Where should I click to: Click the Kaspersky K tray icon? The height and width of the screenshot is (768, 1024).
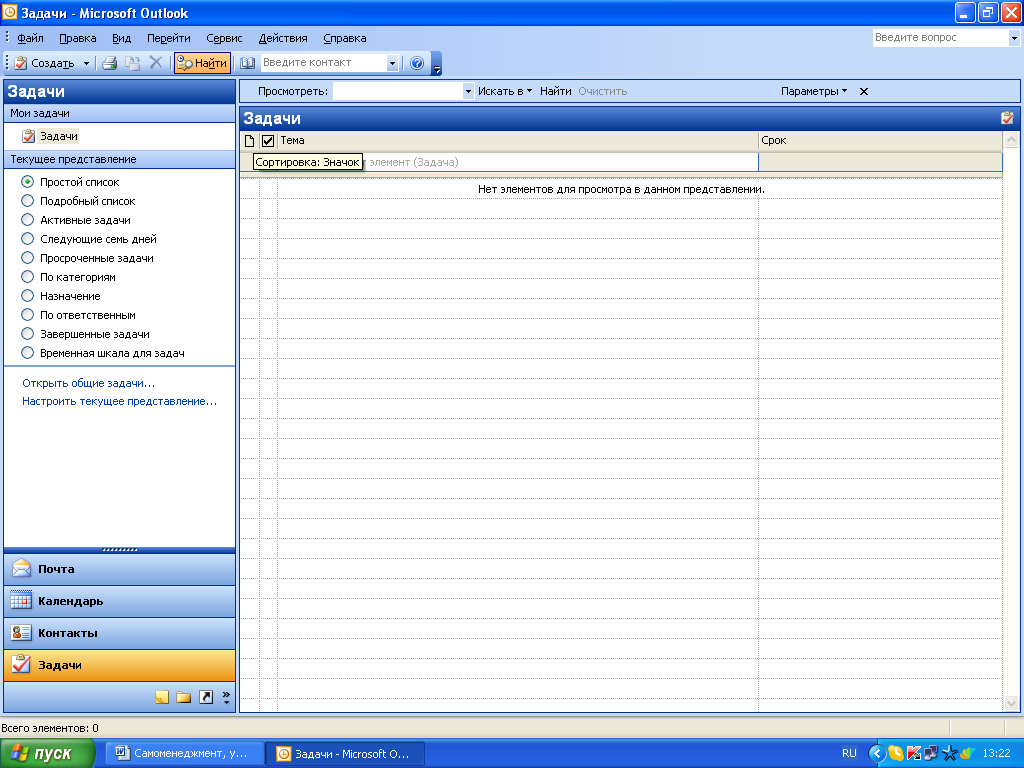[914, 754]
